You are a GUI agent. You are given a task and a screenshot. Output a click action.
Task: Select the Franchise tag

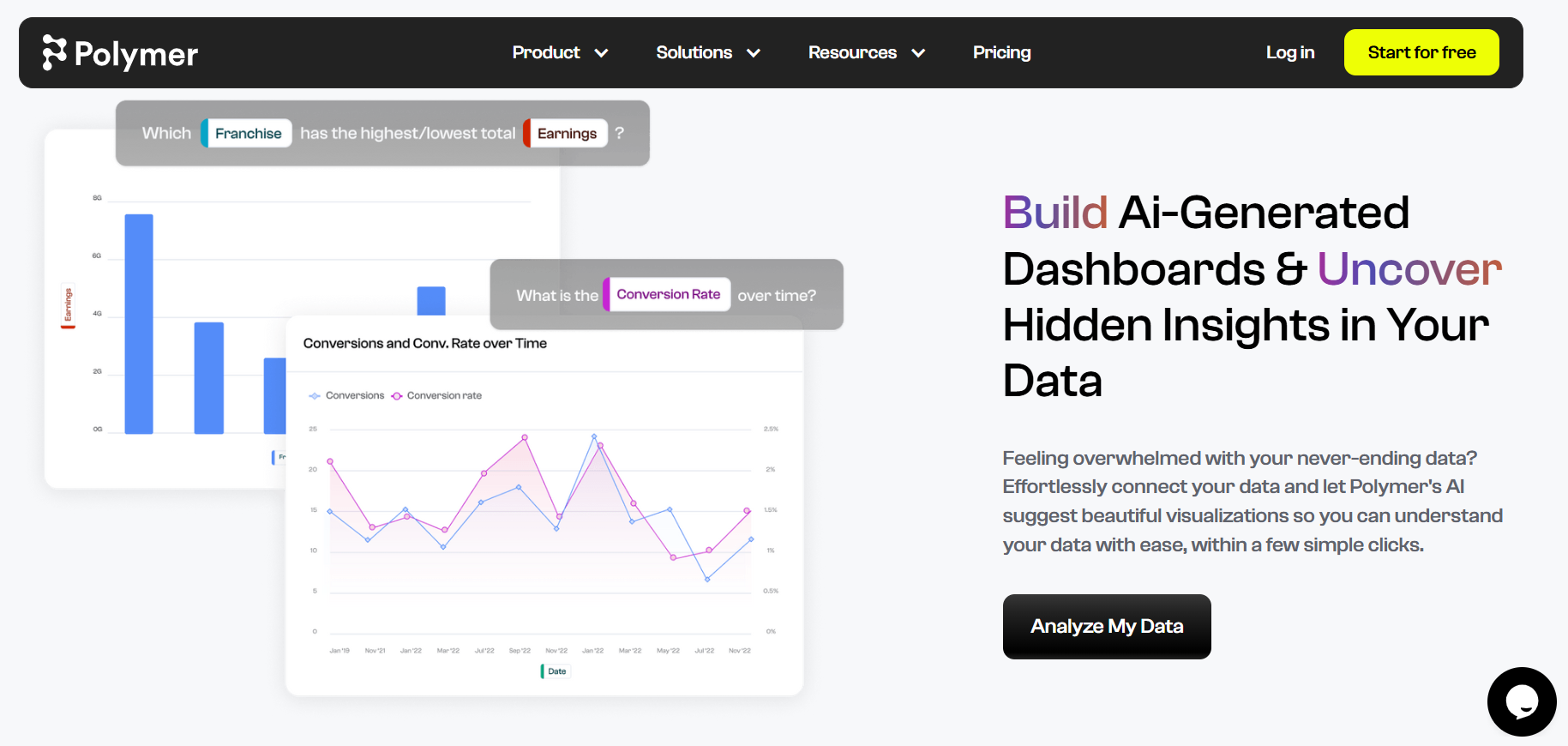(247, 133)
